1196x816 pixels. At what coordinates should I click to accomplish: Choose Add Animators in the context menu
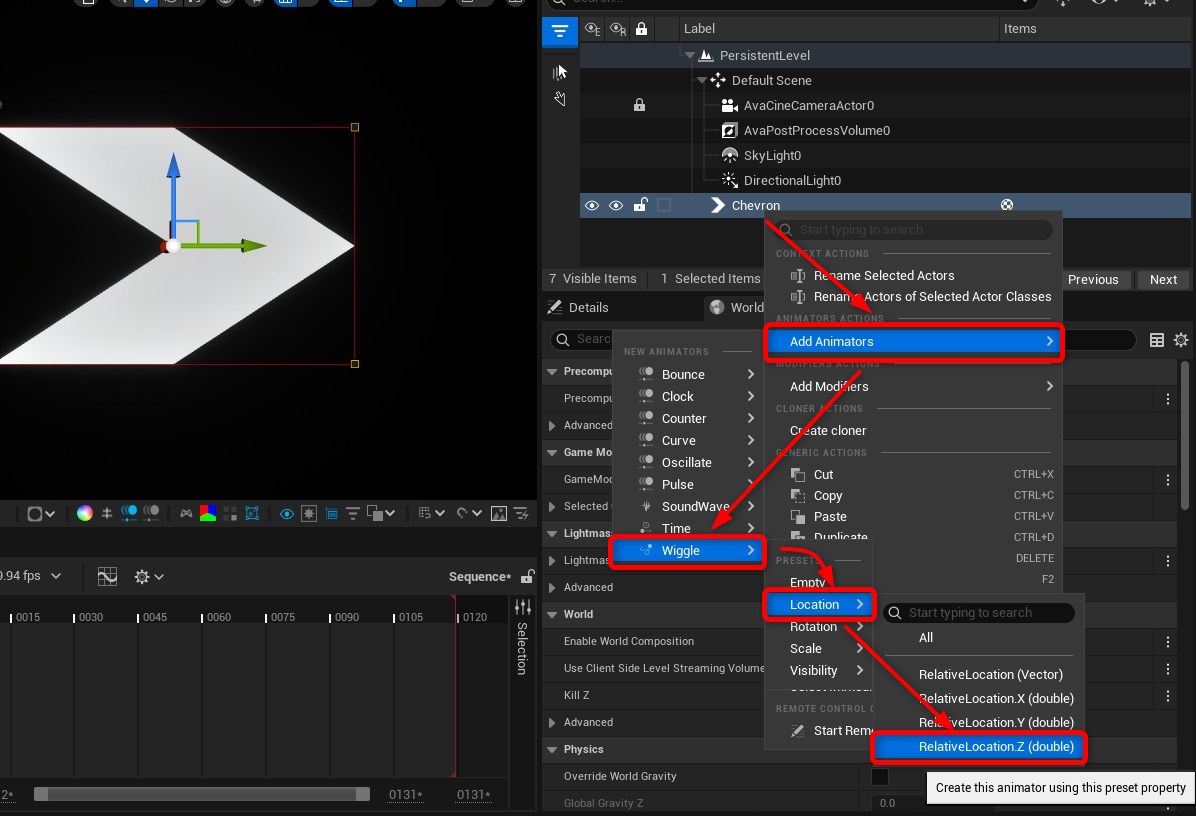pos(914,341)
